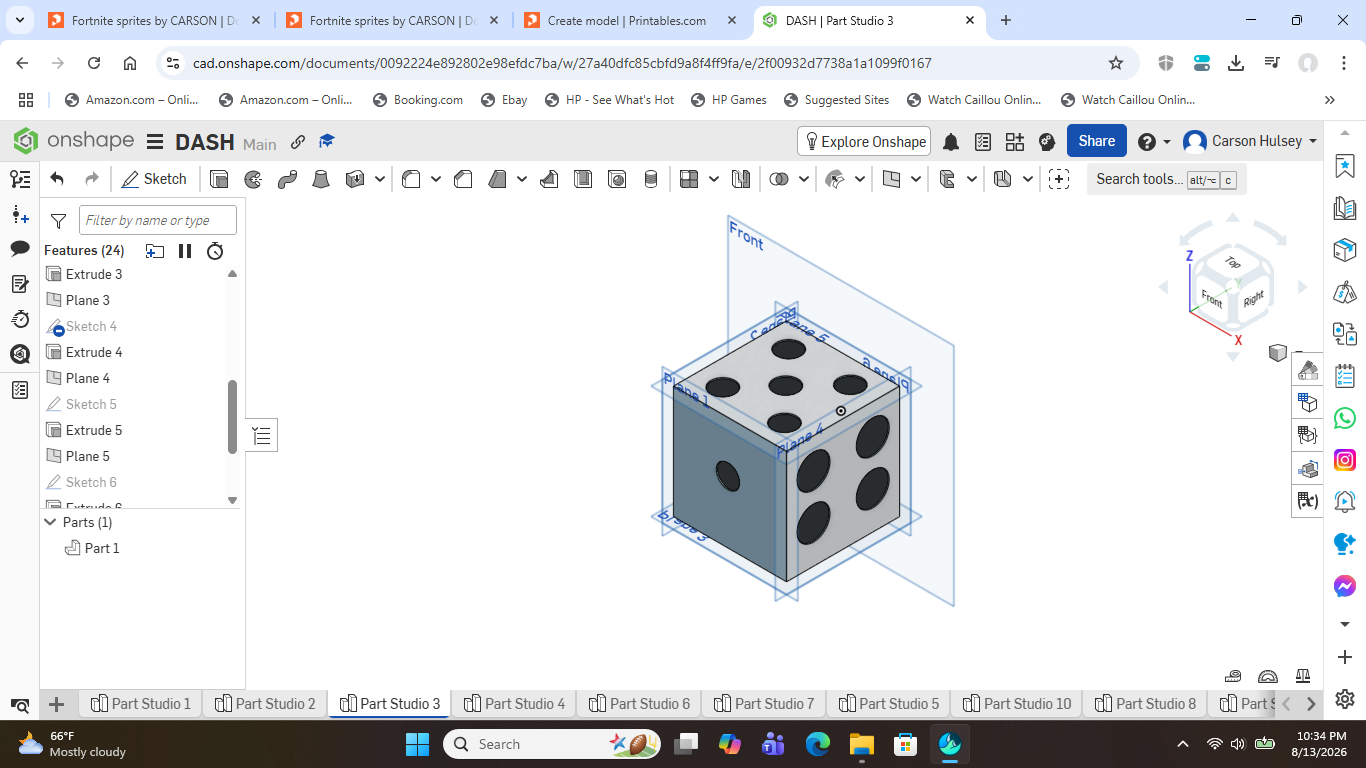This screenshot has width=1366, height=768.
Task: Collapse the Parts (1) list
Action: click(x=51, y=522)
